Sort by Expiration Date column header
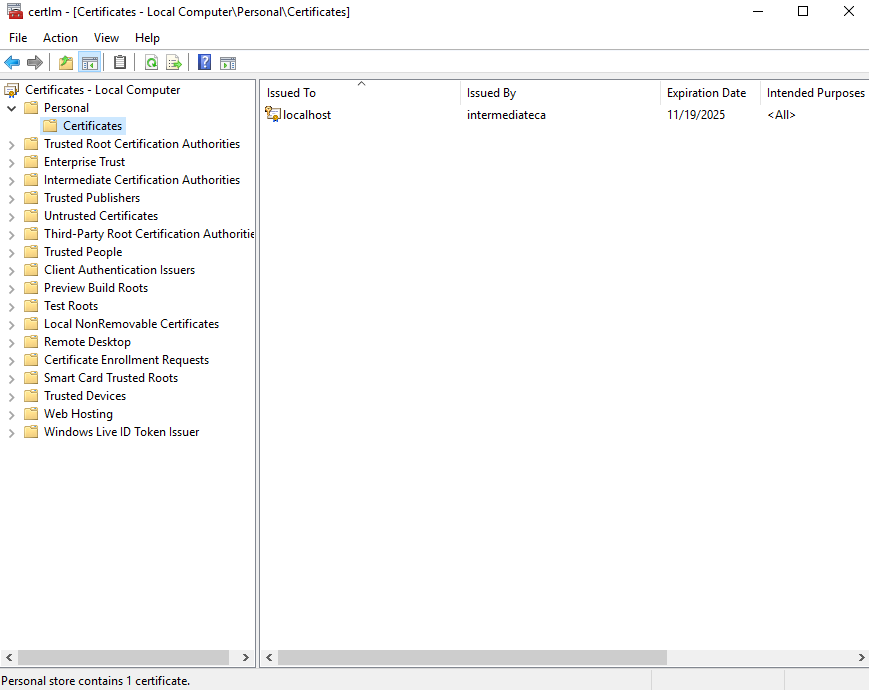This screenshot has height=690, width=869. (x=706, y=93)
